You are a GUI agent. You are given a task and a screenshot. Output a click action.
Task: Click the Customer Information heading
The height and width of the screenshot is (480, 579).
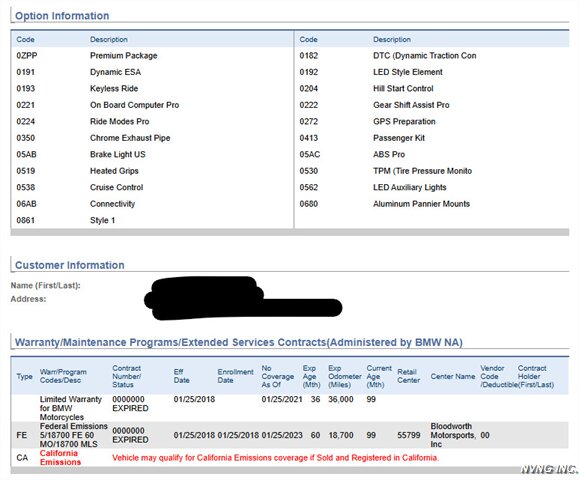[69, 265]
